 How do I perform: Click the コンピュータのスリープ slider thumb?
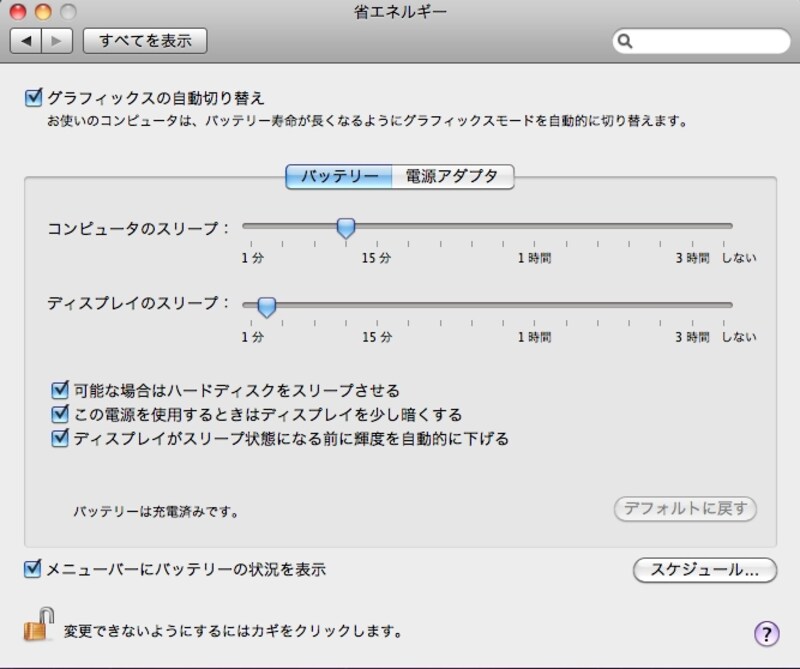[x=345, y=228]
